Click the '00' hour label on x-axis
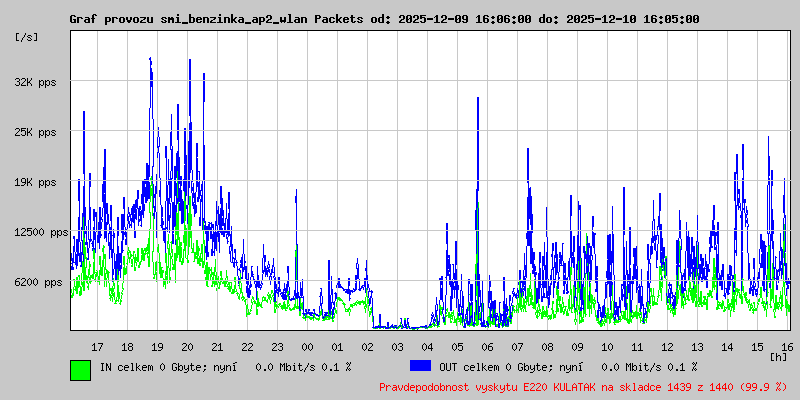 (x=307, y=347)
